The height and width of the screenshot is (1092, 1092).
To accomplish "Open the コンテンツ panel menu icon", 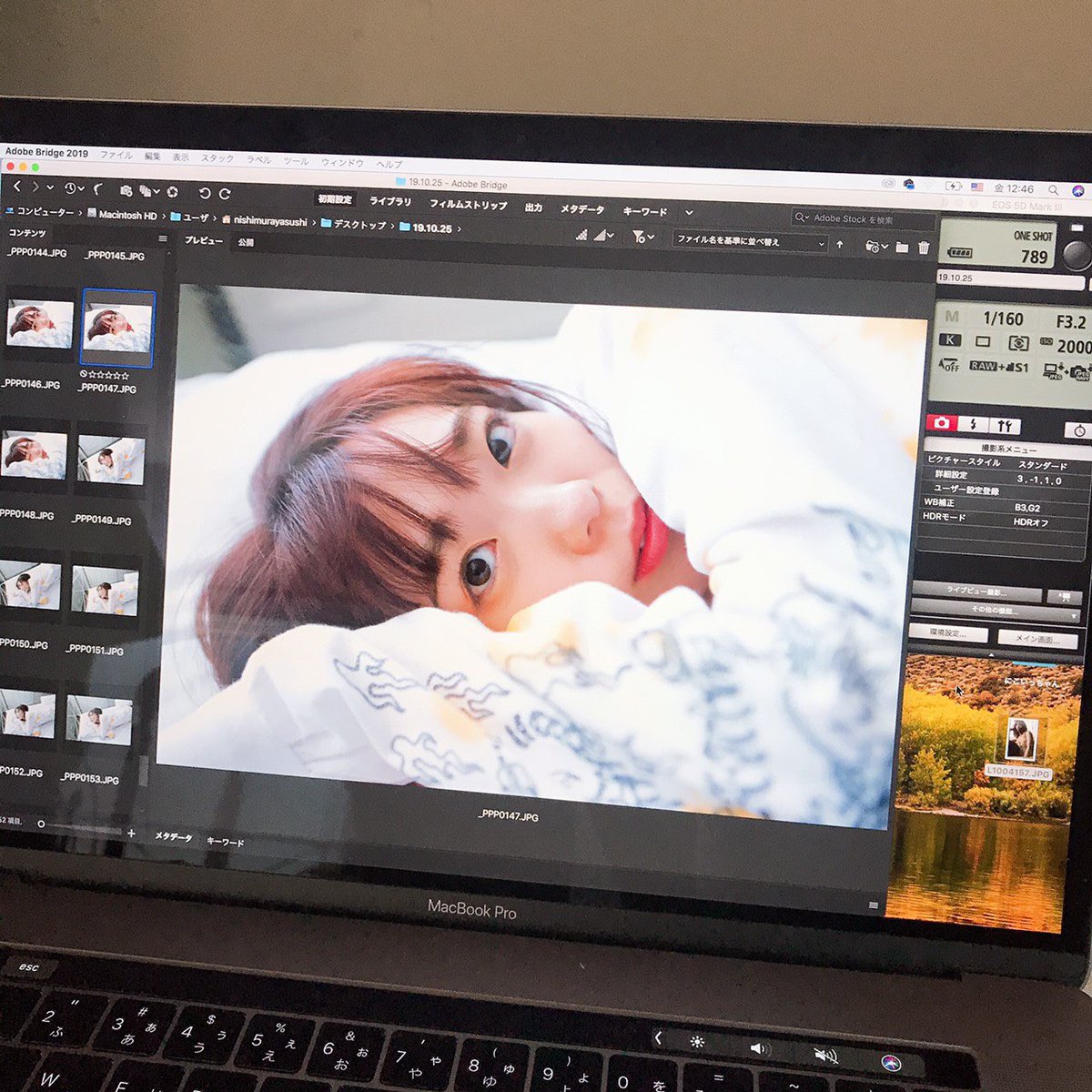I will coord(163,239).
